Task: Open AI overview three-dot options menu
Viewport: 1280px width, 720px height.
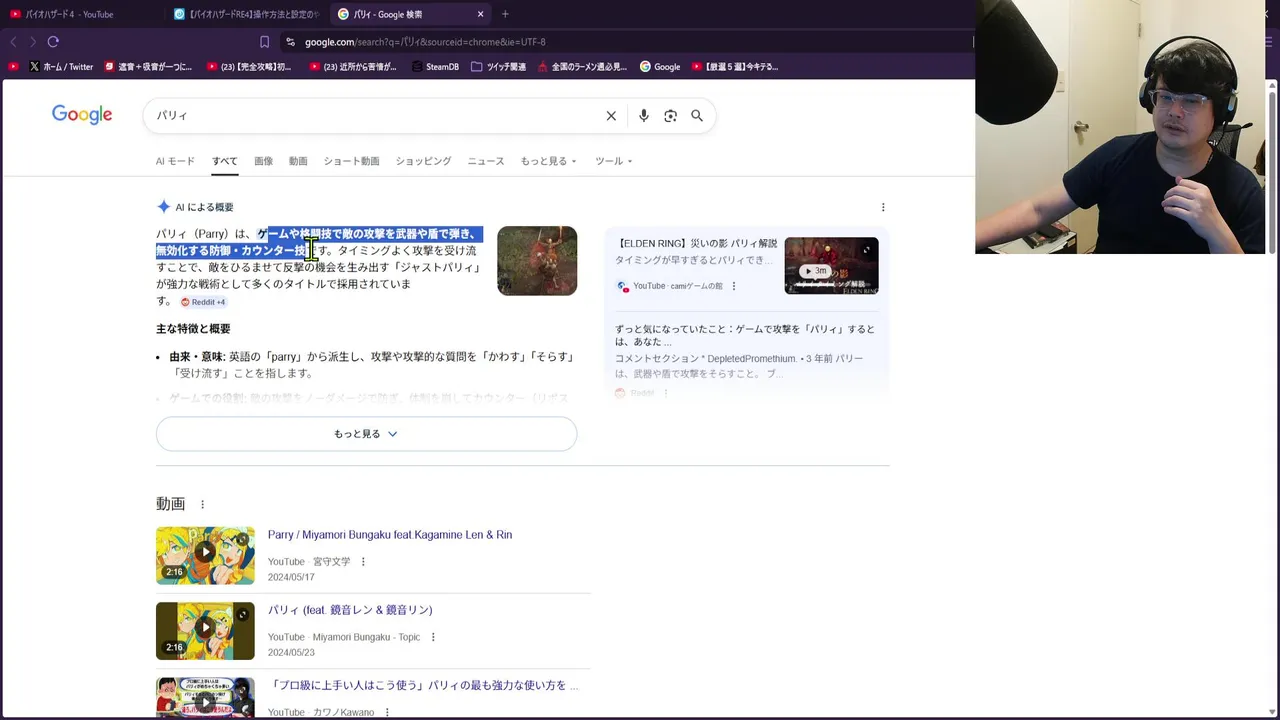Action: 883,207
